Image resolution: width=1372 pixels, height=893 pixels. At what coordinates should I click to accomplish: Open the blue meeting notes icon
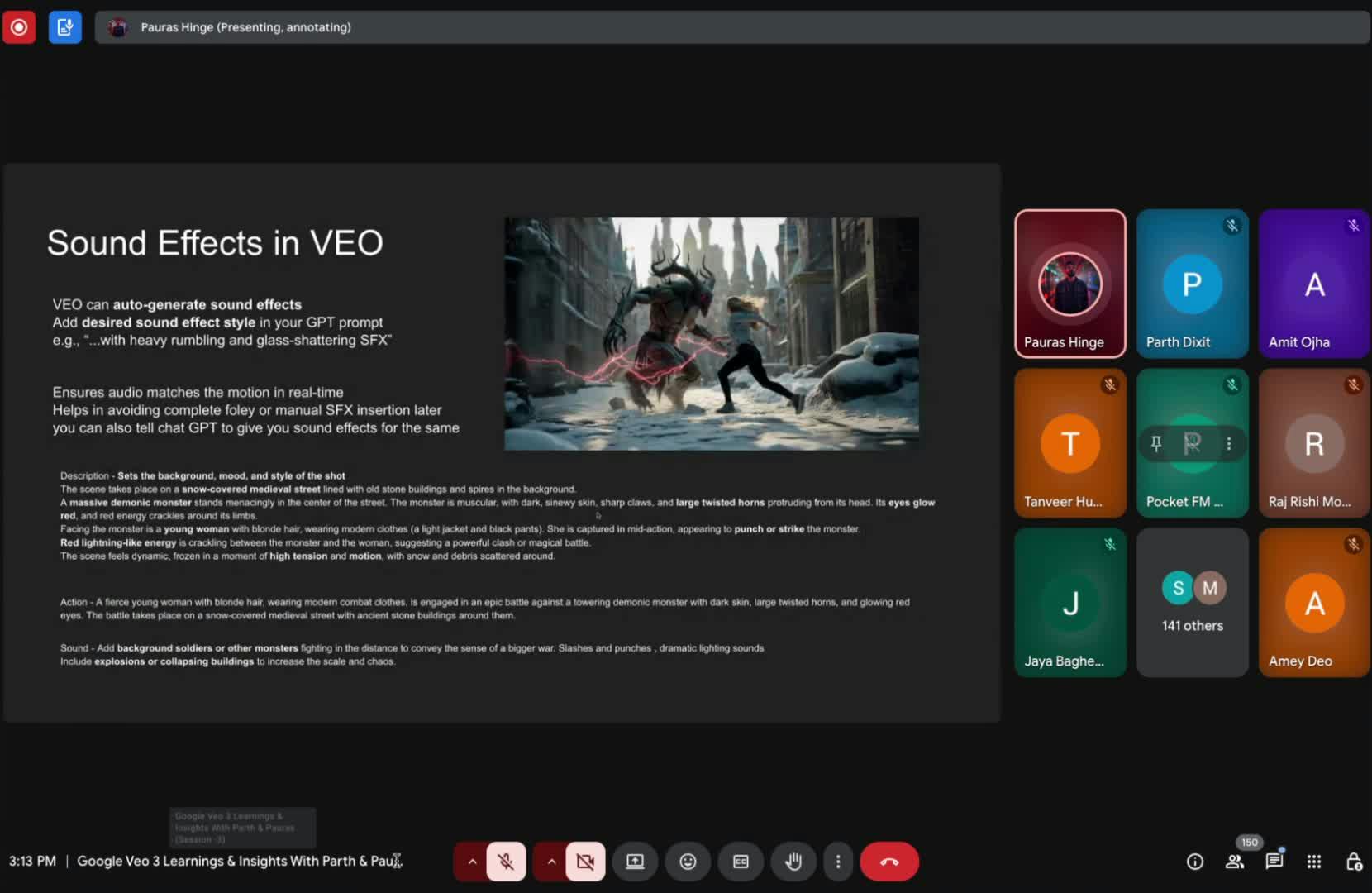point(65,27)
